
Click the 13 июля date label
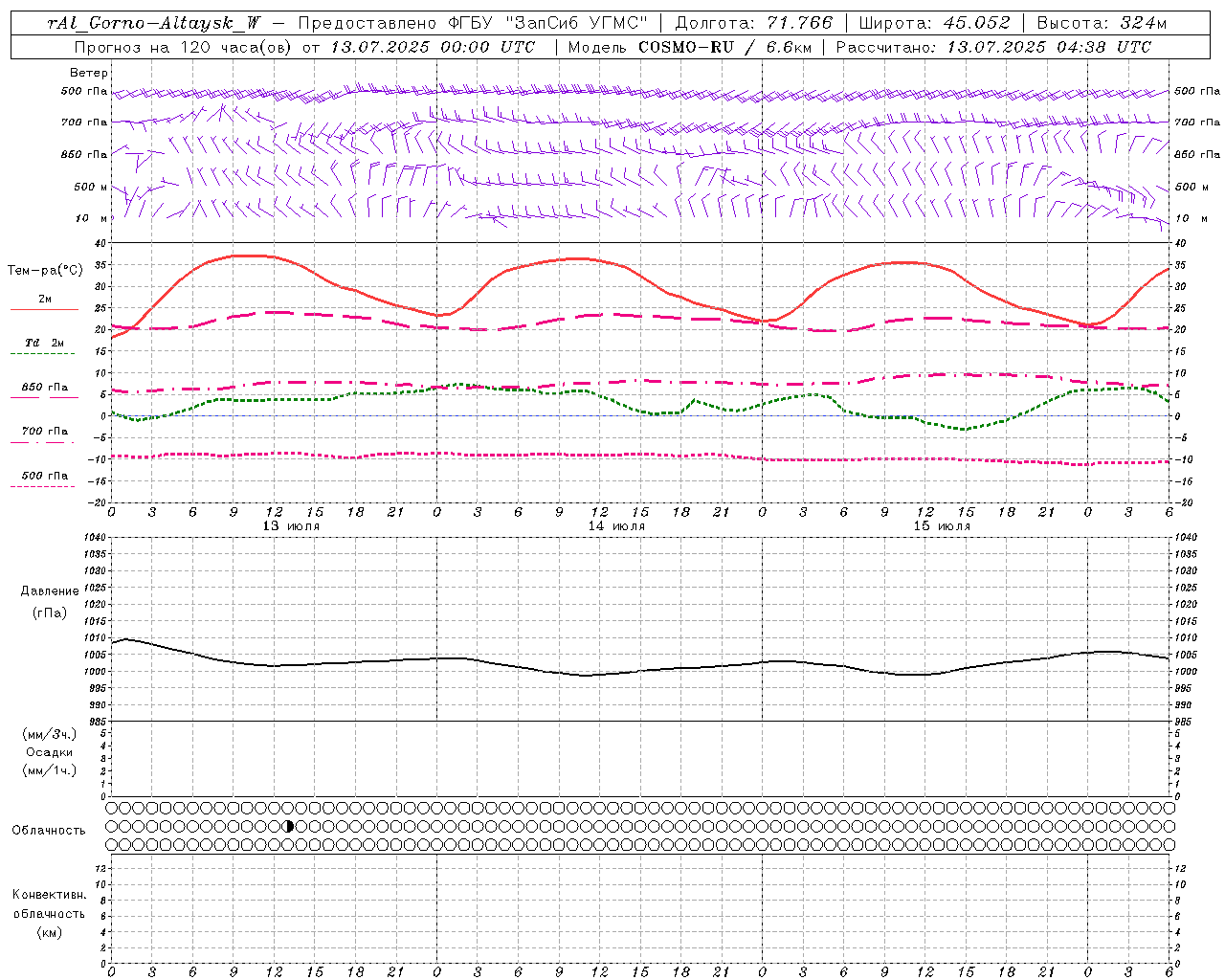[x=292, y=526]
